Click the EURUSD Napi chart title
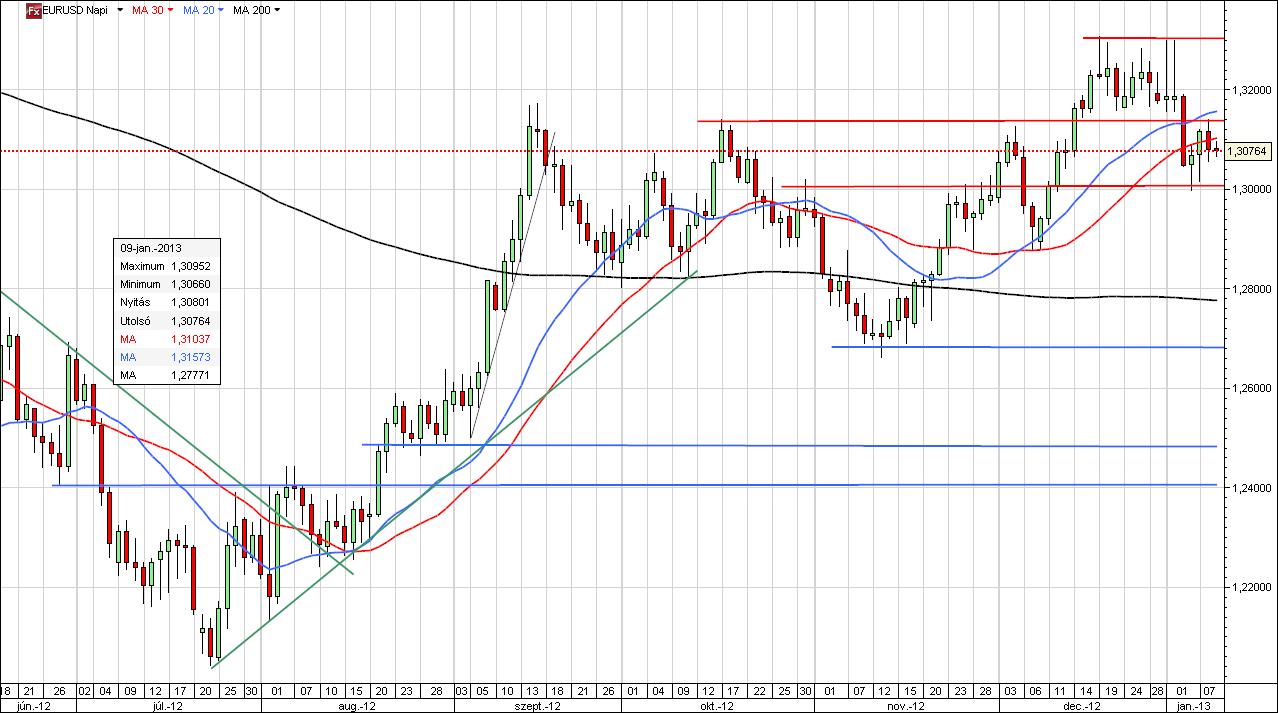This screenshot has width=1278, height=713. click(76, 10)
